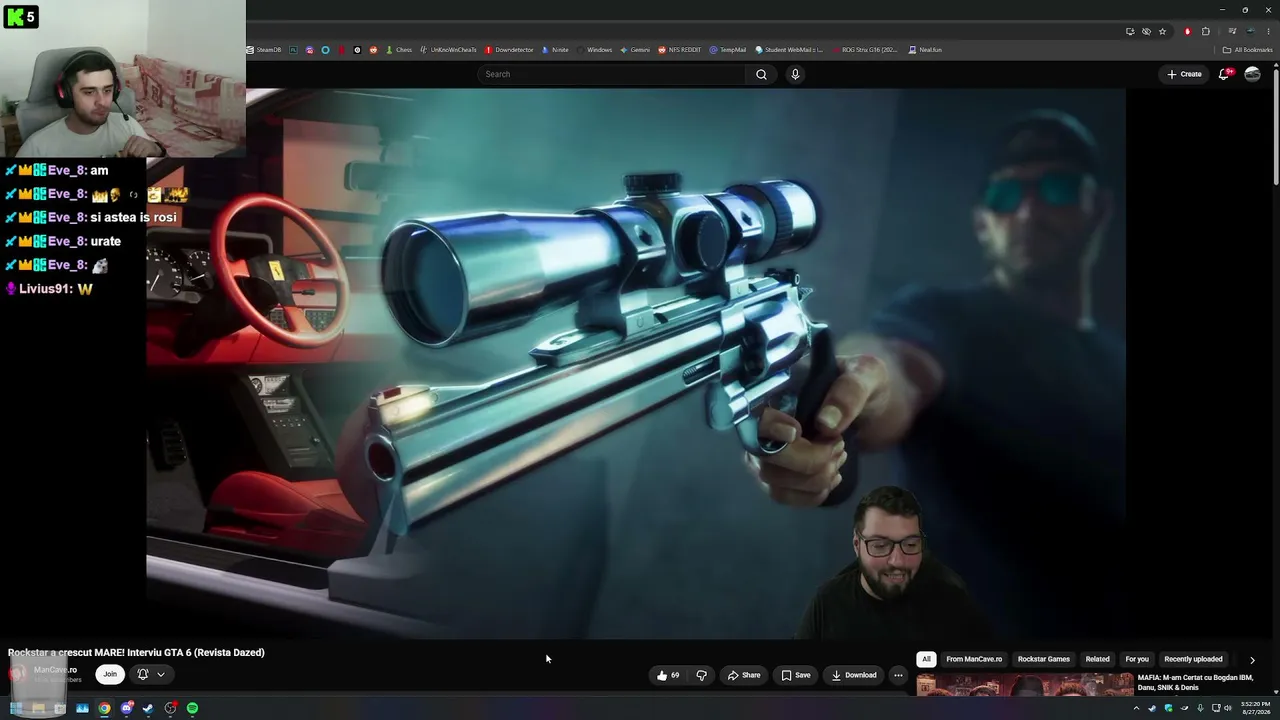
Task: Start voice search with the microphone icon
Action: click(x=795, y=74)
